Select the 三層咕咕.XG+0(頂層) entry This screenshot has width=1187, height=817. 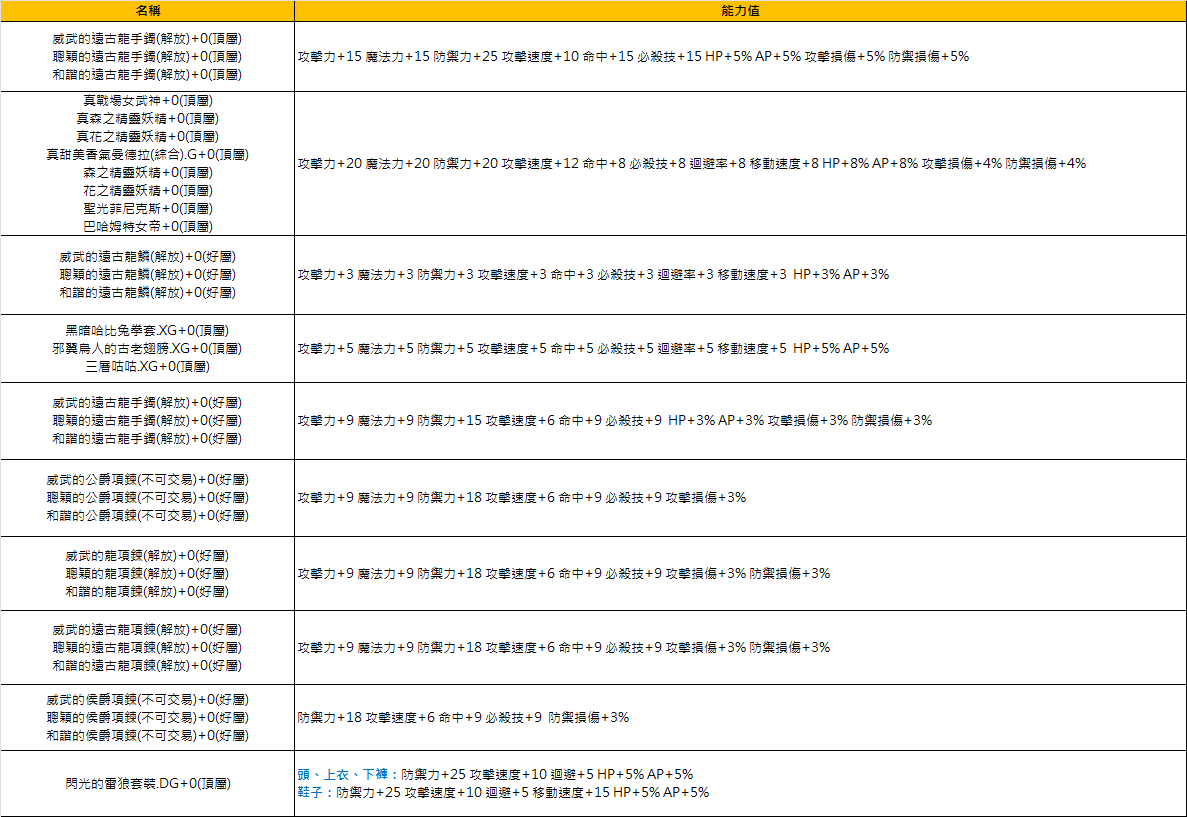(148, 367)
